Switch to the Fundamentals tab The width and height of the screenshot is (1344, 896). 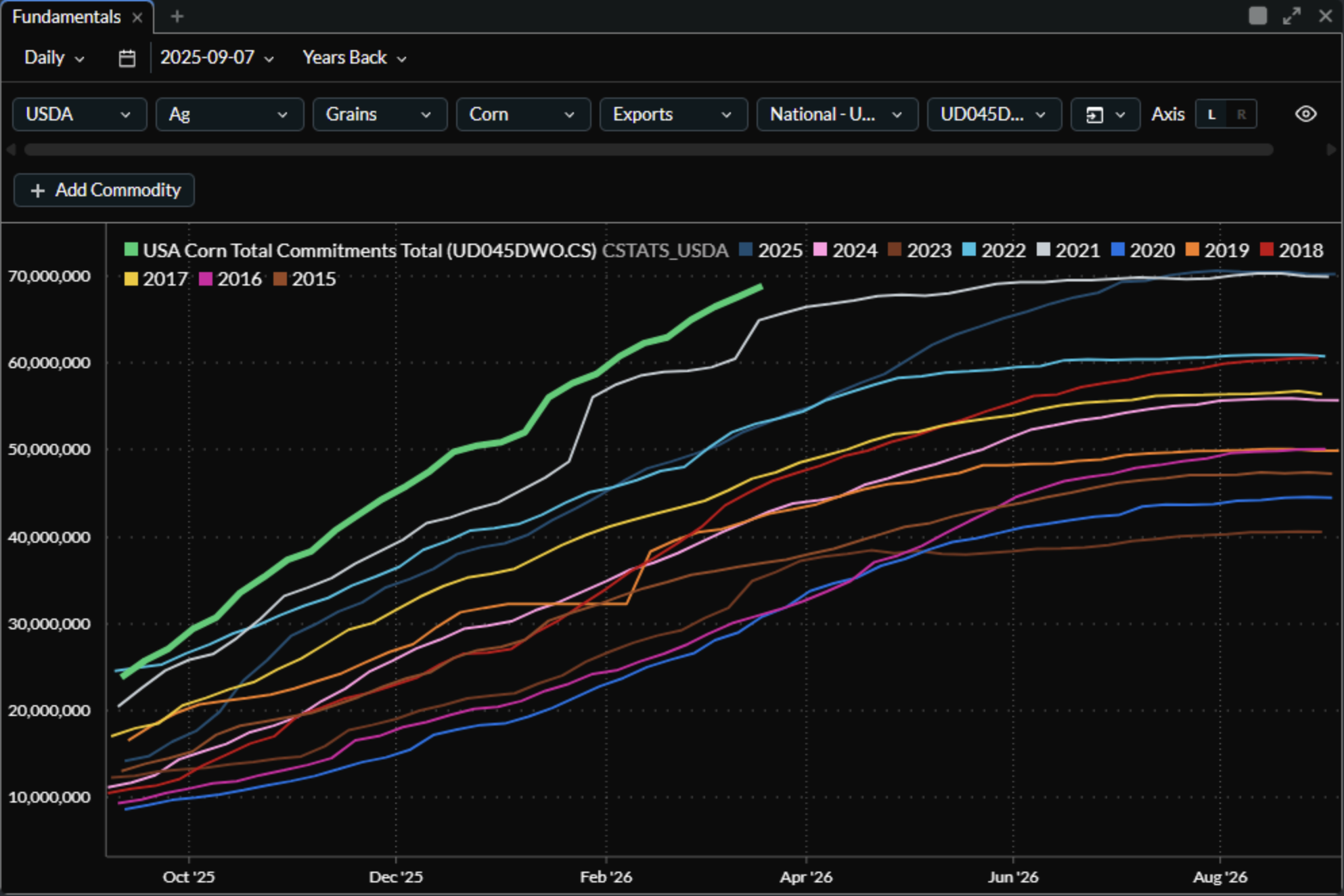(x=66, y=17)
